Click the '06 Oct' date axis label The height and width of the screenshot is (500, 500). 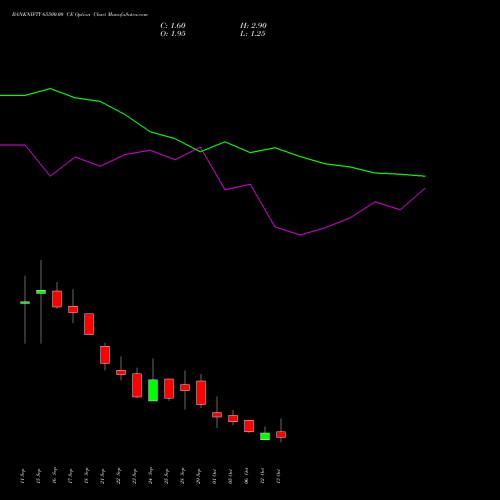[x=246, y=476]
